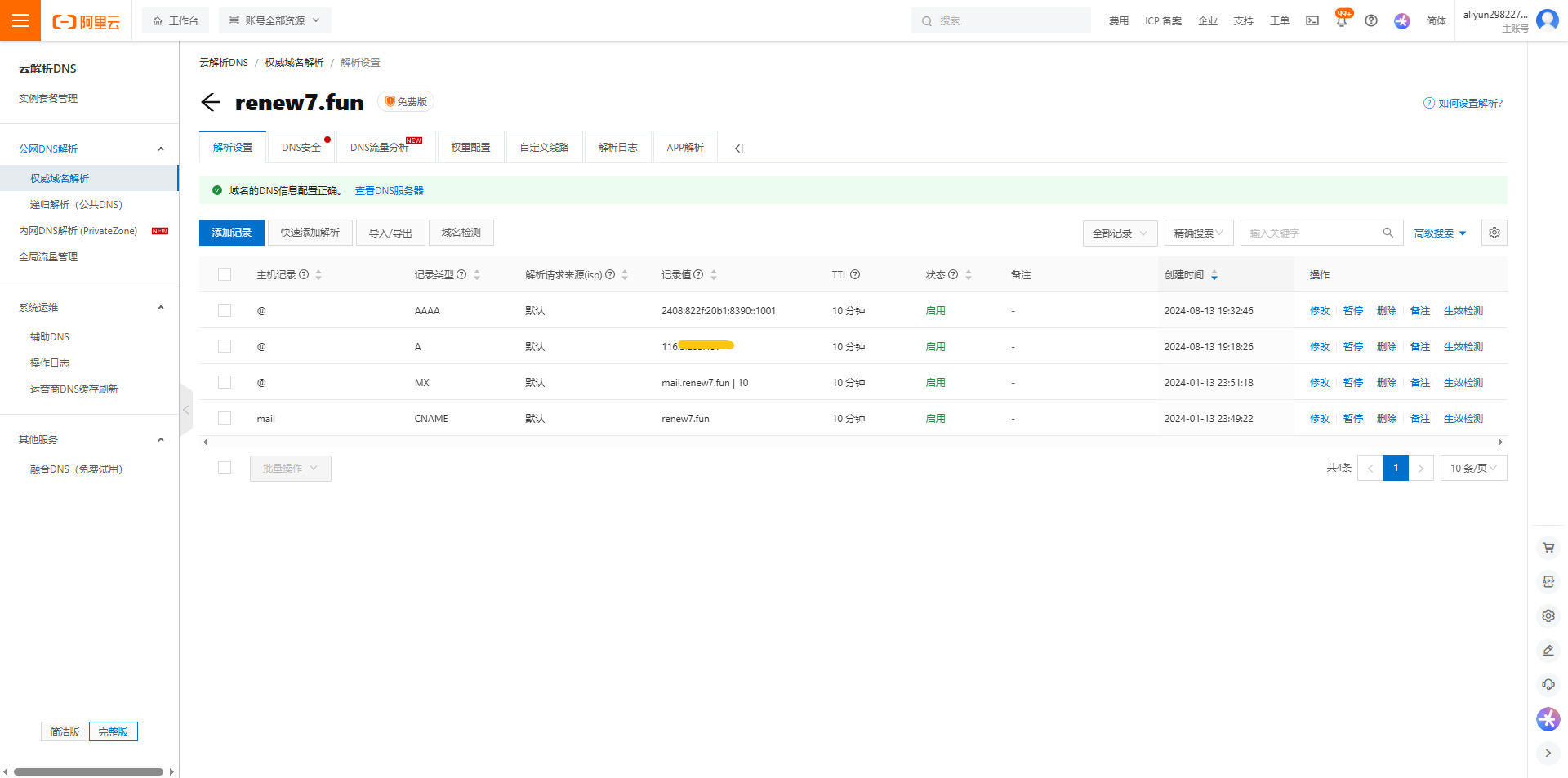Check the AAAA record row checkbox
Viewport: 1568px width, 778px height.
(225, 310)
